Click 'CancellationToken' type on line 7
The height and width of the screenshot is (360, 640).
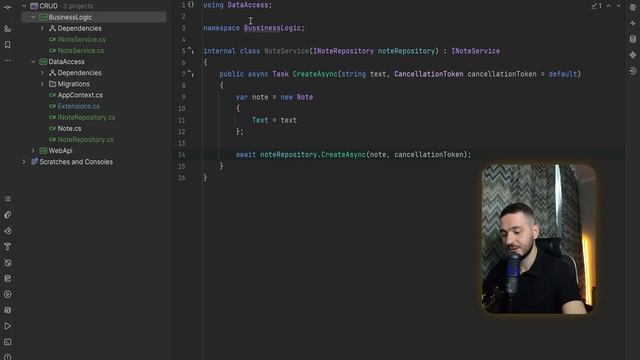429,74
